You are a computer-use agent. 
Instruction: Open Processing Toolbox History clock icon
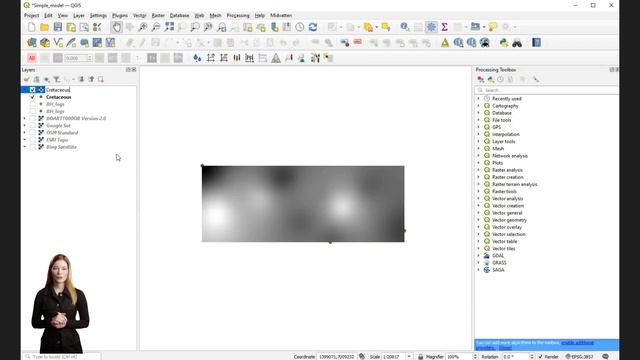[500, 80]
